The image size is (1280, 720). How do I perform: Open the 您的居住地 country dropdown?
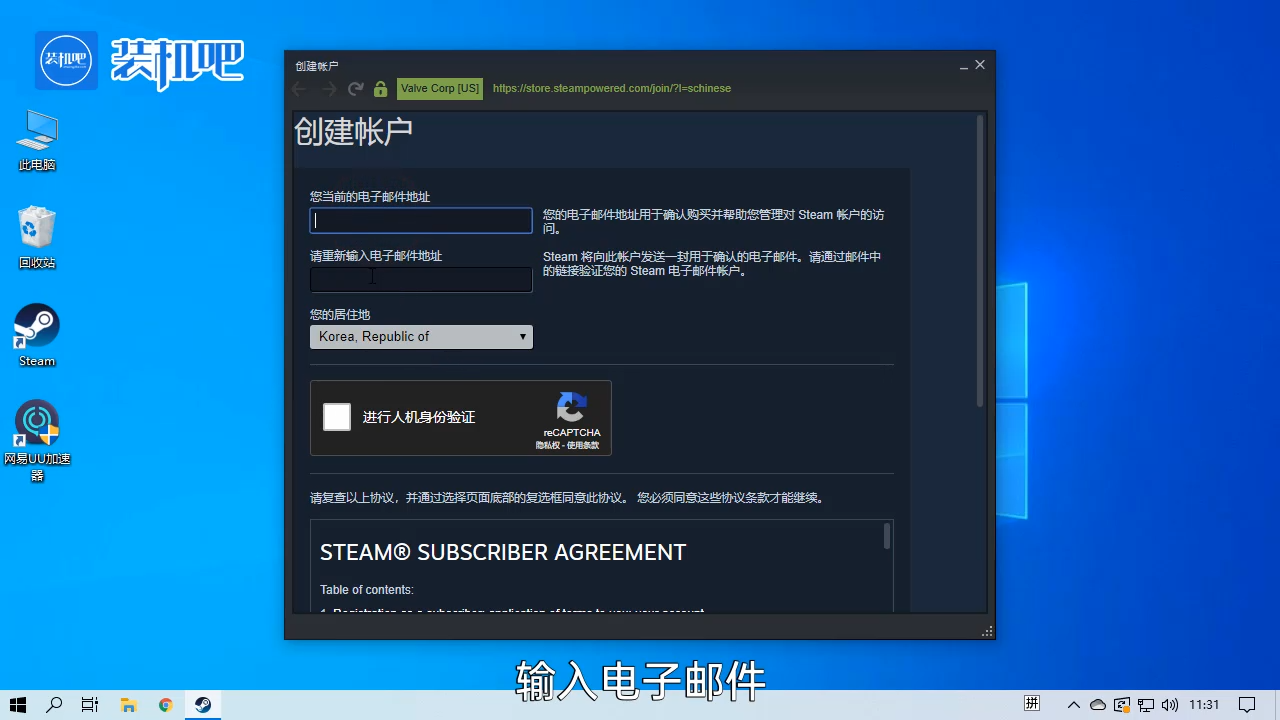point(420,337)
